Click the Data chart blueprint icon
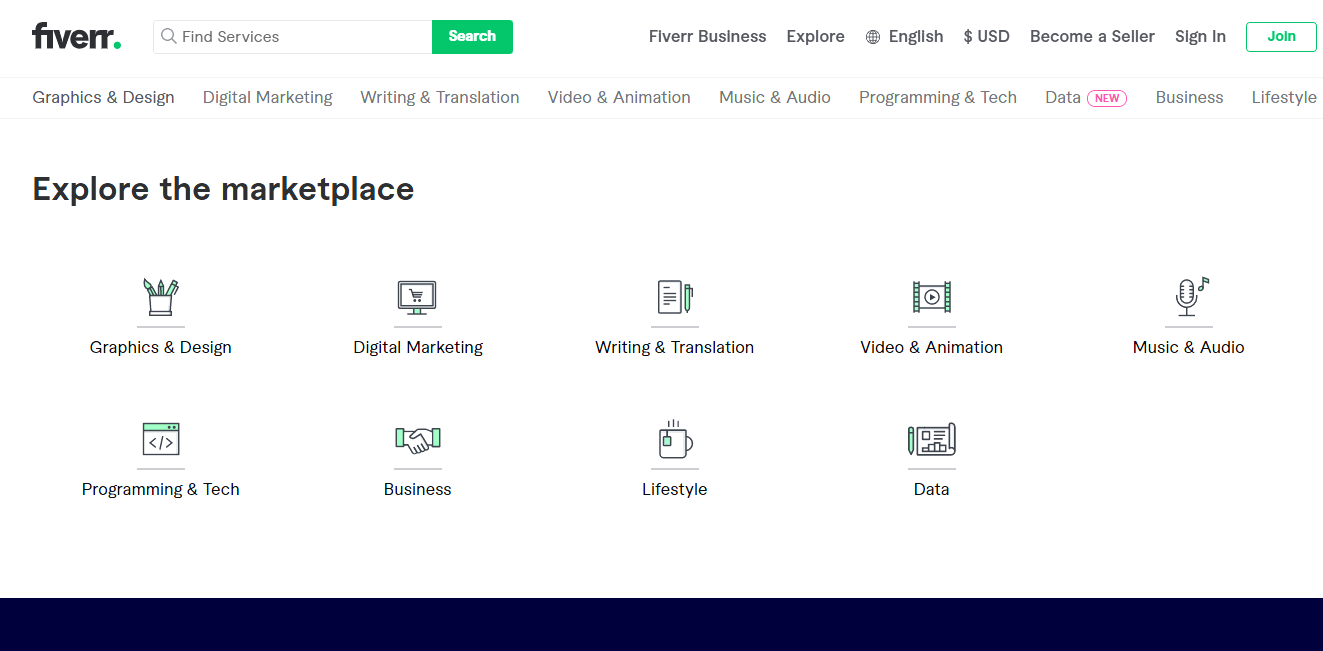The width and height of the screenshot is (1323, 651). (x=932, y=439)
